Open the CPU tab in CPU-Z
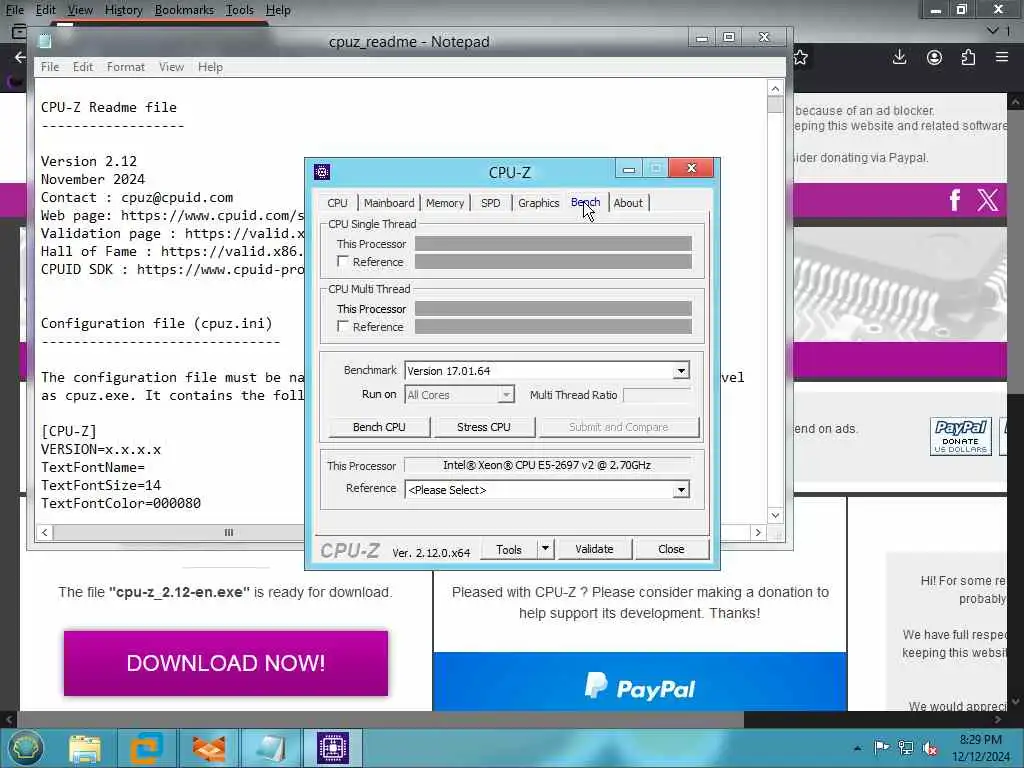 (337, 203)
